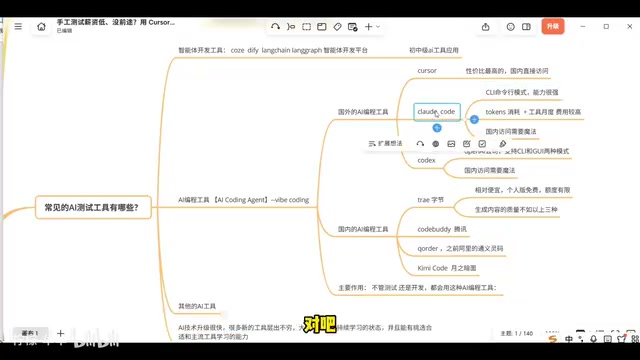This screenshot has height=360, width=640.
Task: Switch to the 画布 1 sheet tab
Action: coord(30,333)
